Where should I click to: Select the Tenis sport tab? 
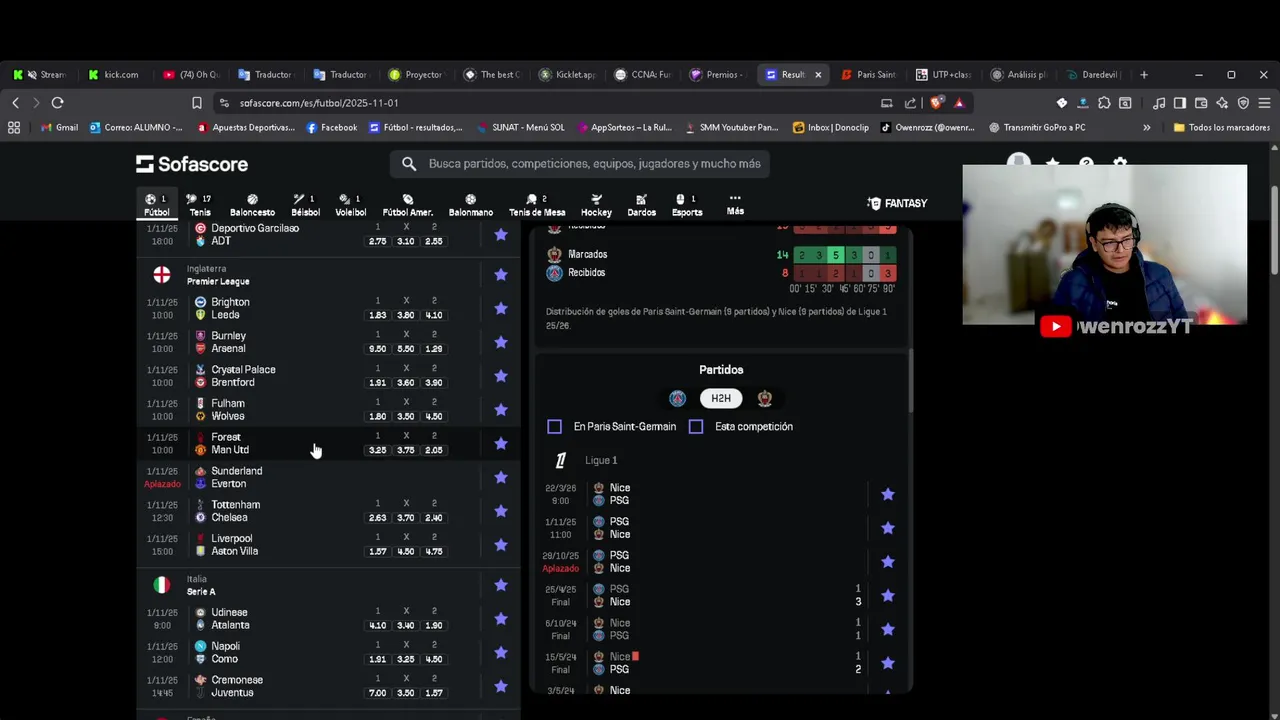pos(200,205)
